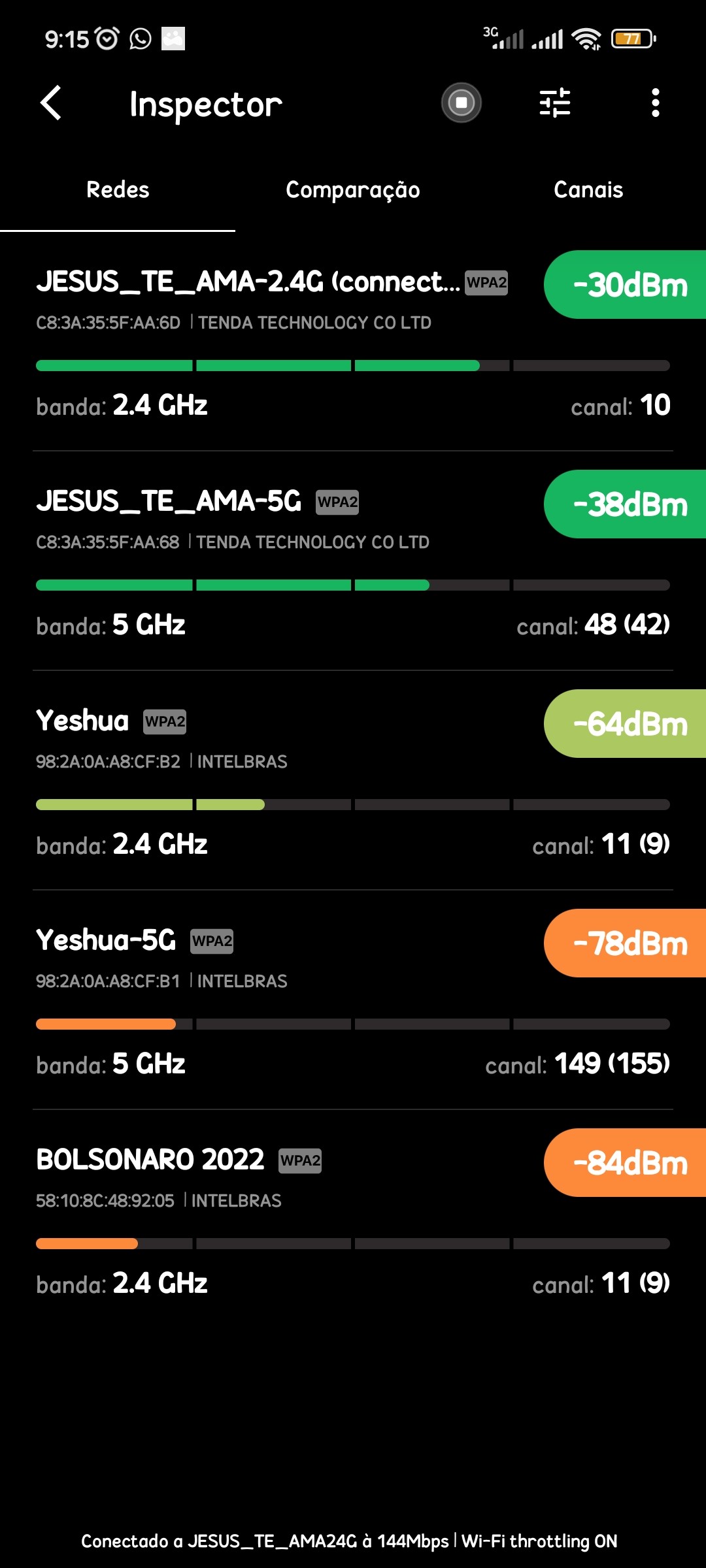
Task: Tap the Wi-Fi status bar icon
Action: pyautogui.click(x=586, y=39)
